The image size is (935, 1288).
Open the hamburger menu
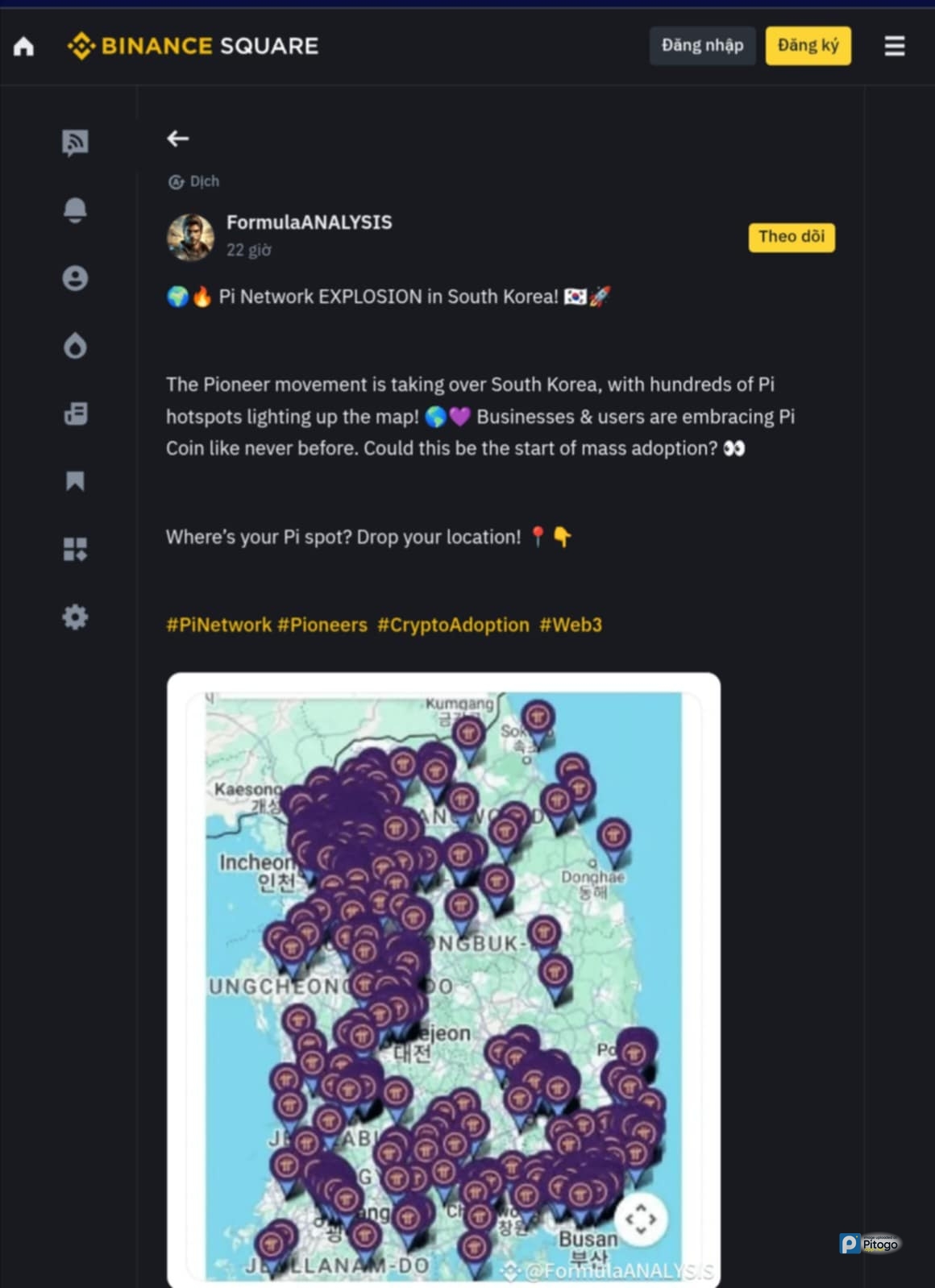click(x=894, y=46)
